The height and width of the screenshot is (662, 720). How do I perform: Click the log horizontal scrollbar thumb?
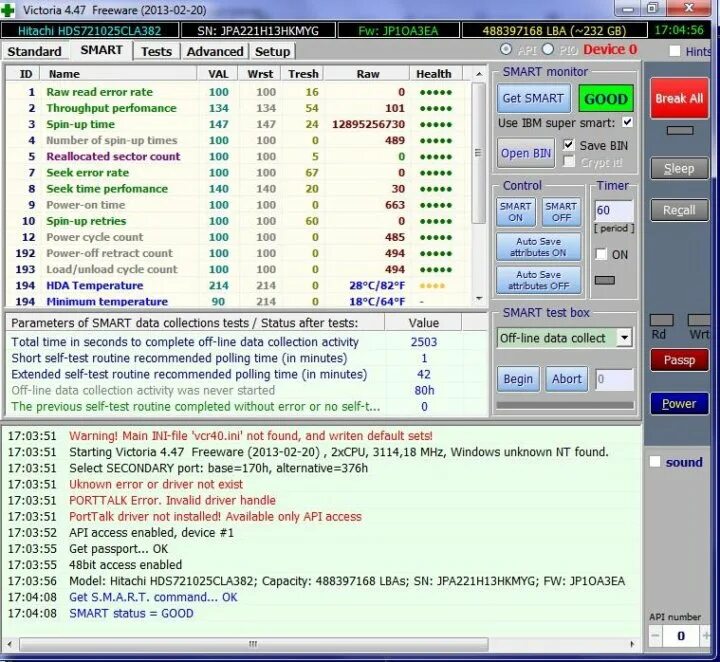click(253, 644)
